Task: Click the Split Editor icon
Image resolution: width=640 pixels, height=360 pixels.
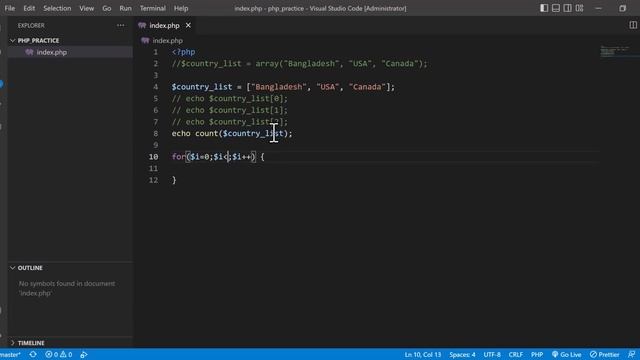Action: coord(633,25)
